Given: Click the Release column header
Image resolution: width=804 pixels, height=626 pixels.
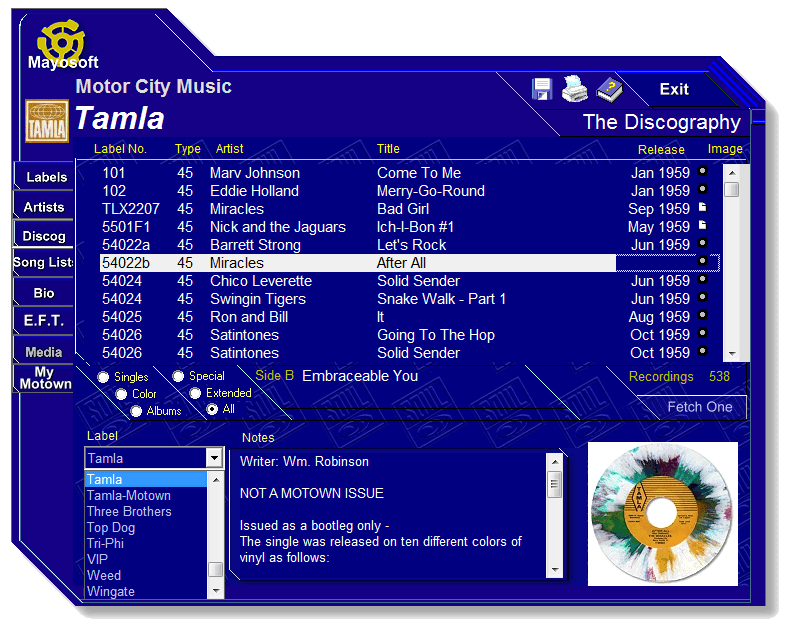Looking at the screenshot, I should [x=661, y=150].
